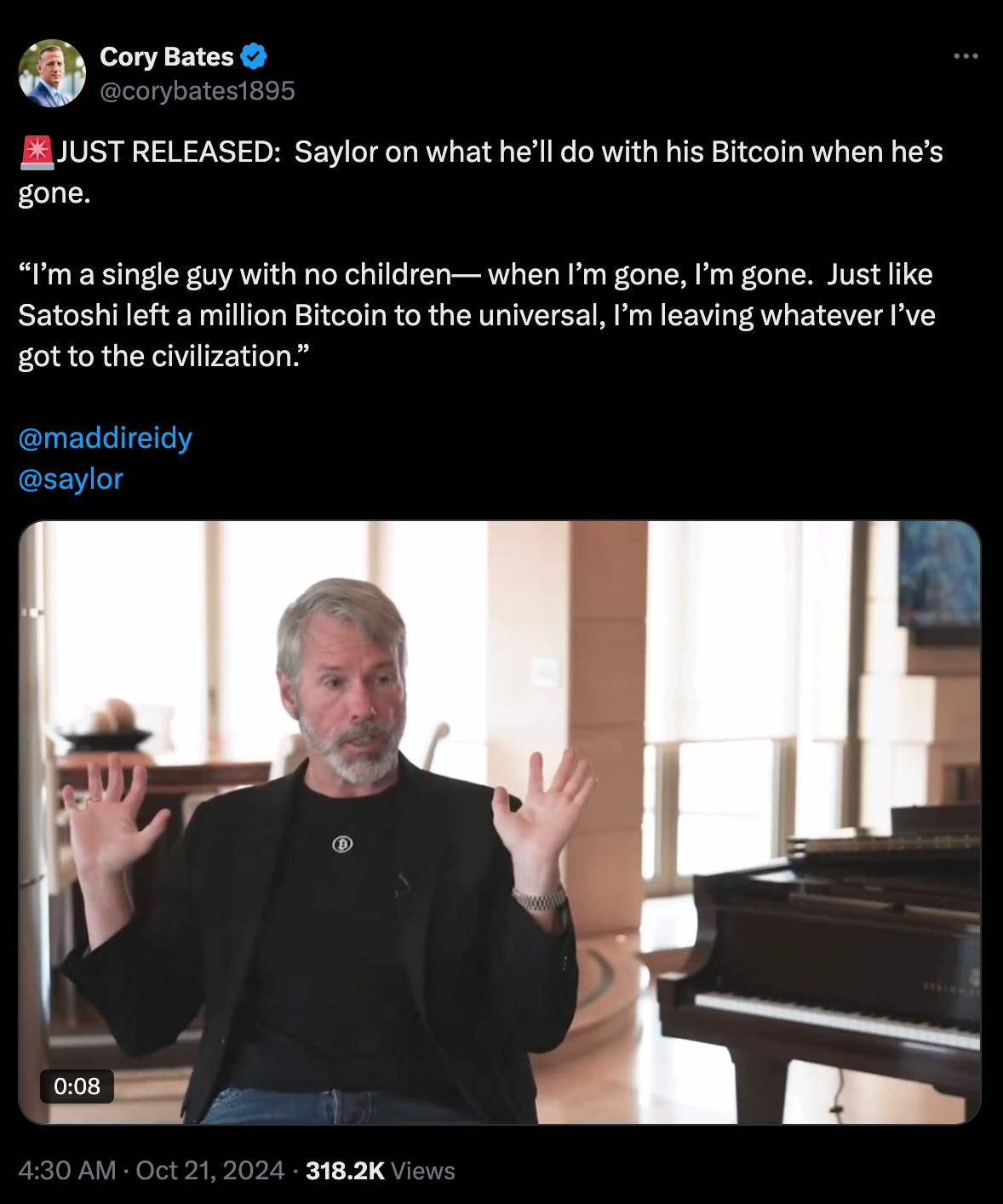The image size is (1003, 1204).
Task: Open the @saylor mention
Action: click(71, 479)
